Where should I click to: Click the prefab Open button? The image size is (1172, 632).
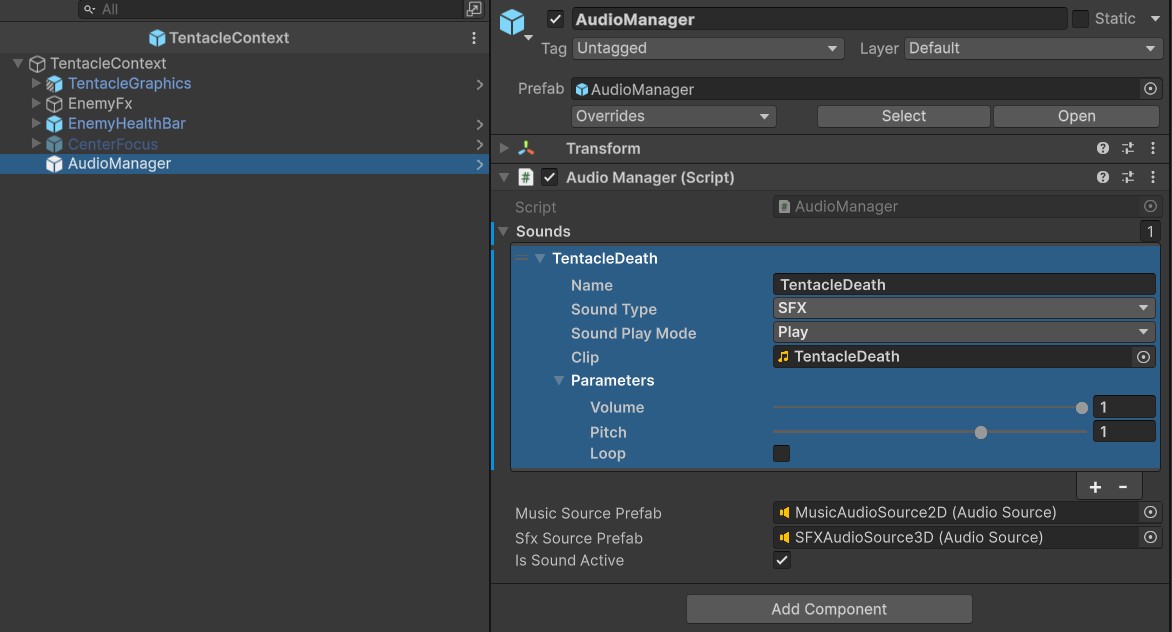click(x=1076, y=116)
